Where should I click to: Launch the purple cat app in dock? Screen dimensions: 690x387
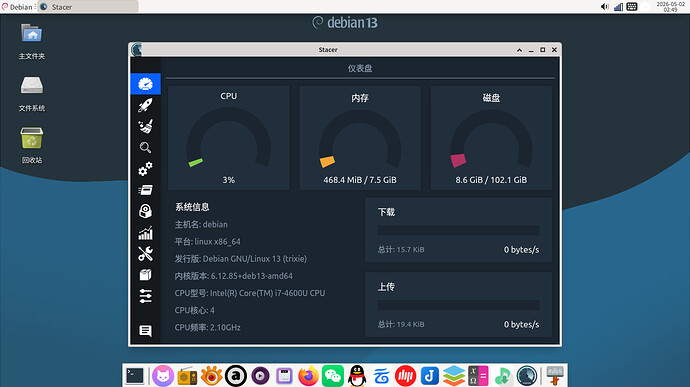pyautogui.click(x=163, y=376)
